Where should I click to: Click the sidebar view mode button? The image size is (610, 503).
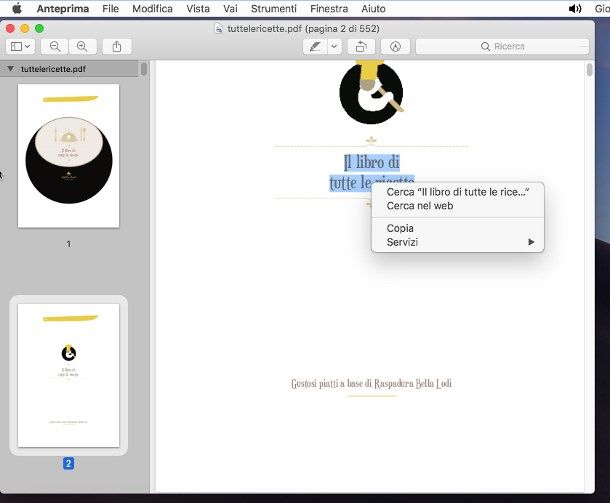21,46
